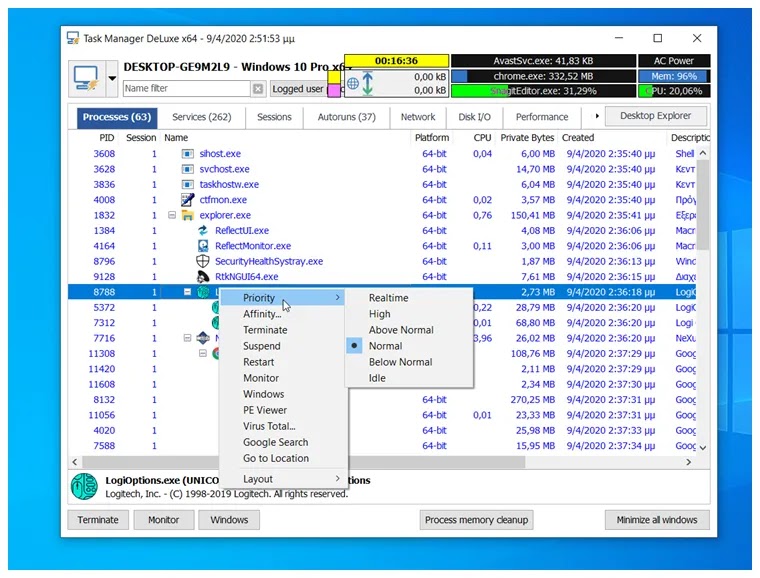Open the Autoruns (37) tab
Image resolution: width=760 pixels, height=578 pixels.
(x=347, y=117)
